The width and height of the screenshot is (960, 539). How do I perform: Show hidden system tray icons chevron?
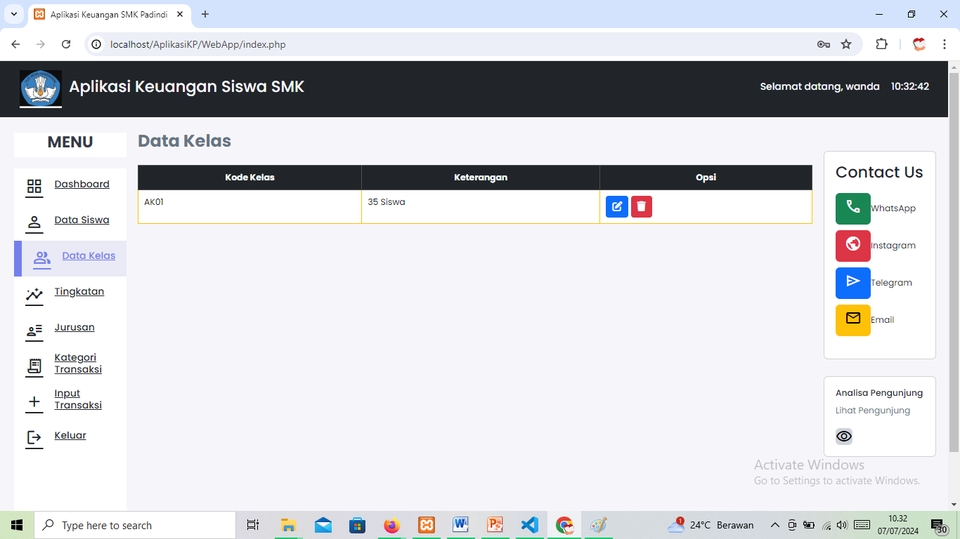click(x=774, y=525)
